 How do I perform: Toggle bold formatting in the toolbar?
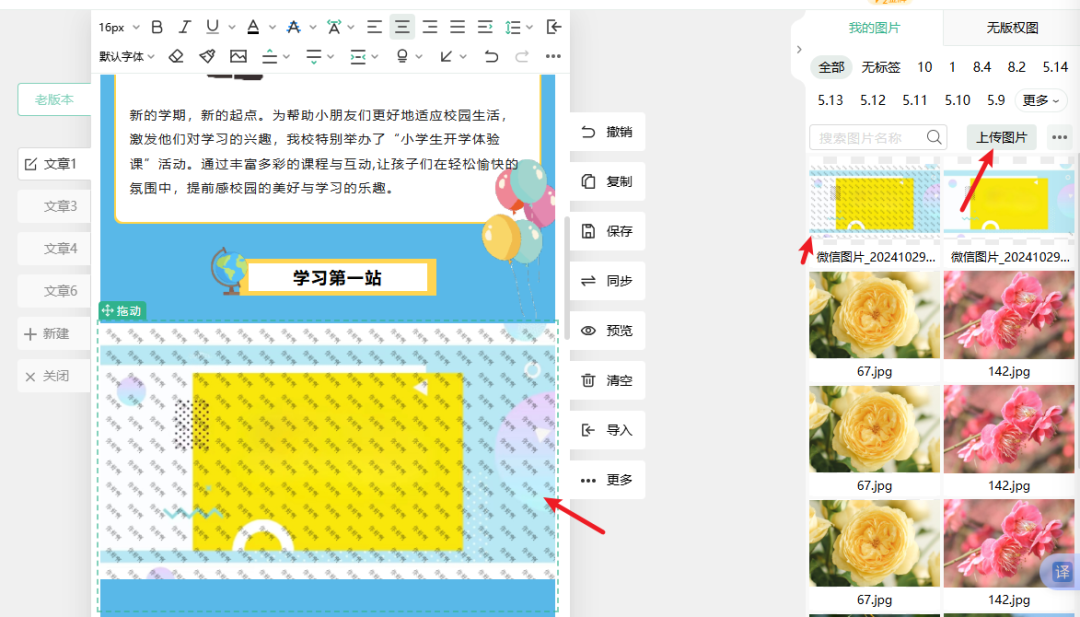(x=157, y=27)
